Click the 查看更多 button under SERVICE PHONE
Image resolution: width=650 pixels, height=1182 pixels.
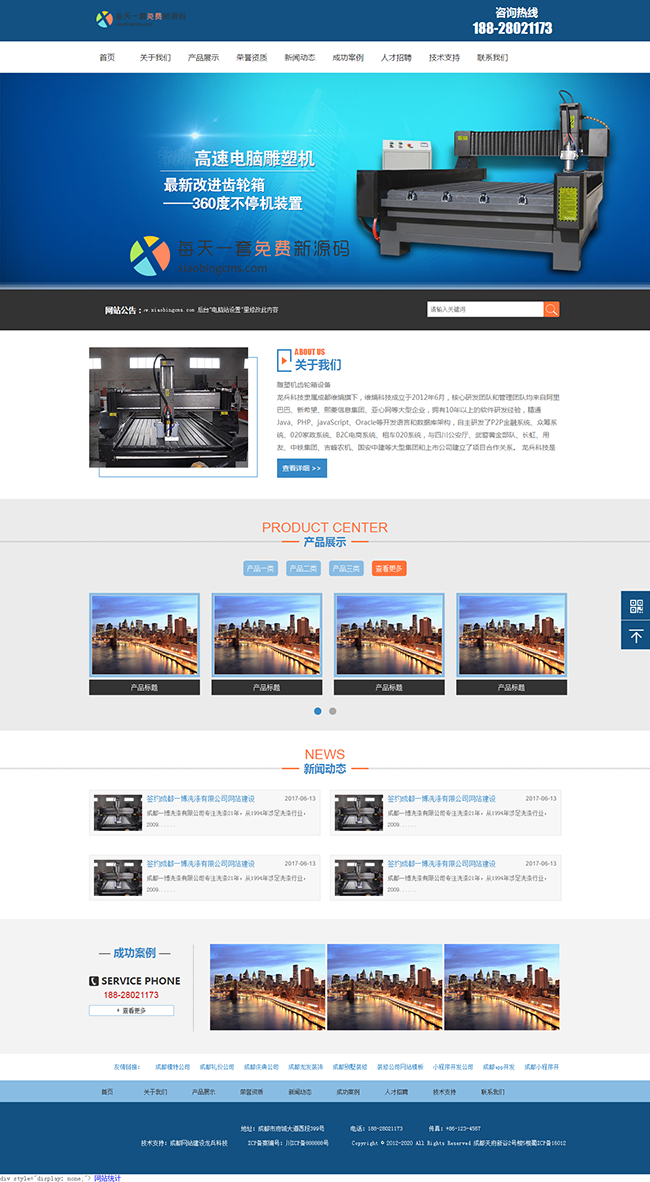click(131, 1010)
